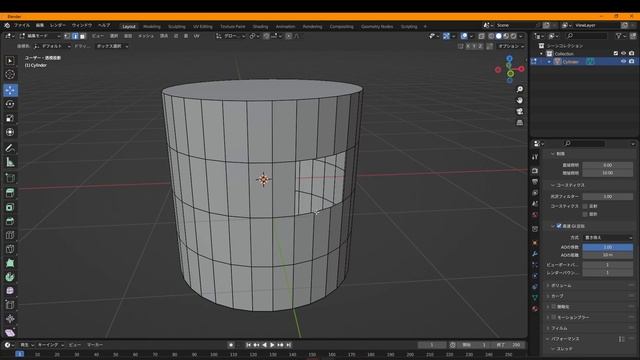Open the 編集モード mode dropdown
Image resolution: width=640 pixels, height=360 pixels.
click(x=40, y=36)
